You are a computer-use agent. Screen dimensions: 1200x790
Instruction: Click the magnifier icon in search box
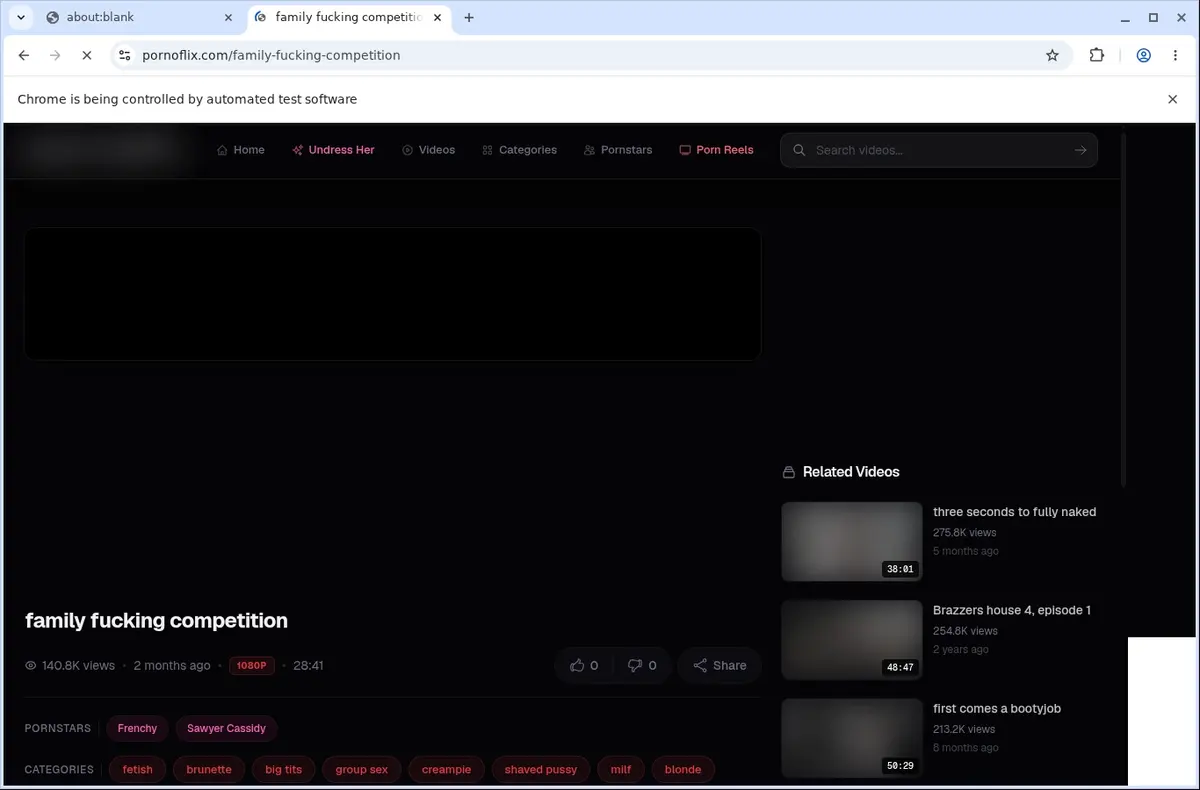pyautogui.click(x=799, y=150)
